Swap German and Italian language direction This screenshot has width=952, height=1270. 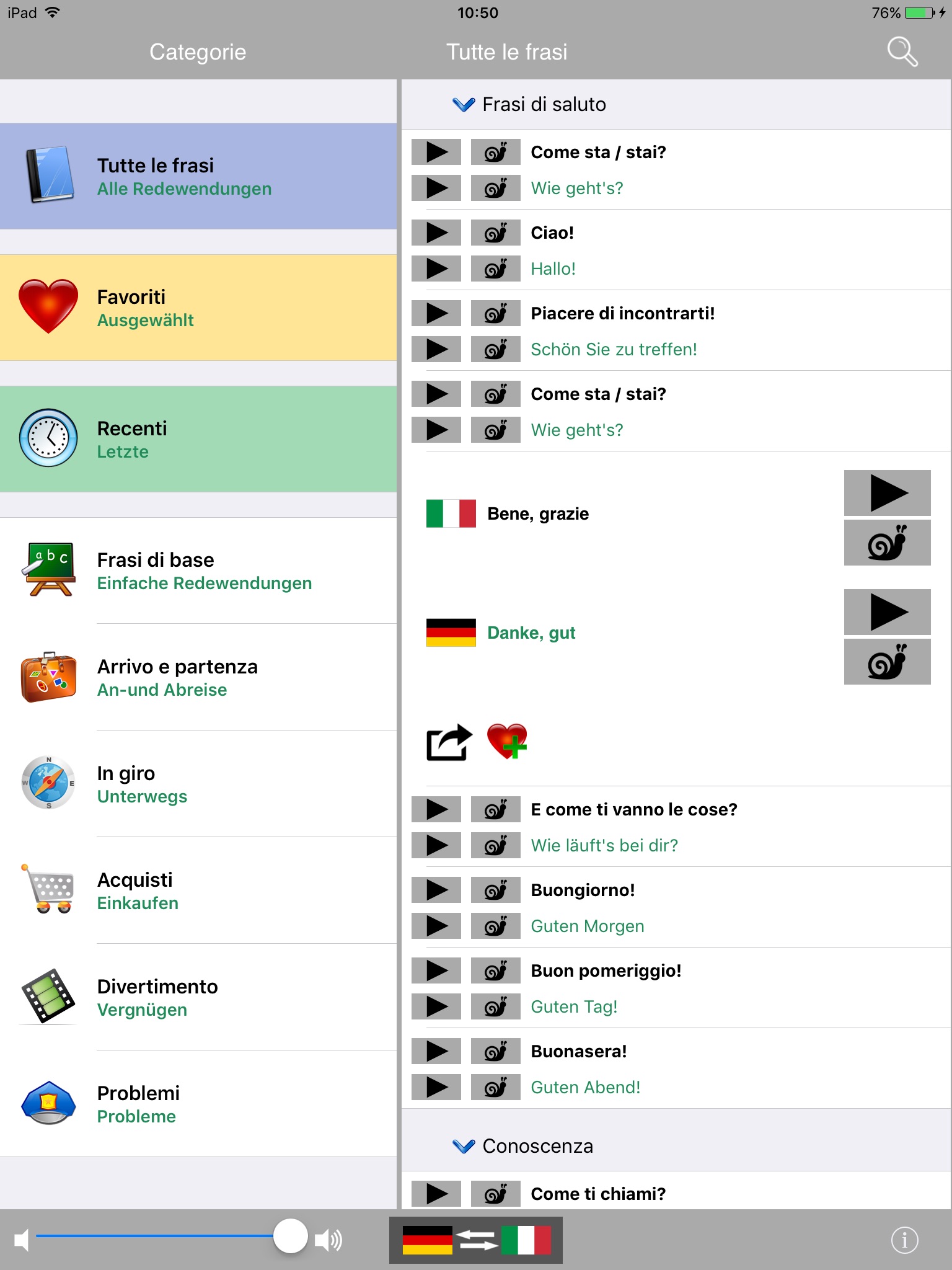pos(476,1240)
